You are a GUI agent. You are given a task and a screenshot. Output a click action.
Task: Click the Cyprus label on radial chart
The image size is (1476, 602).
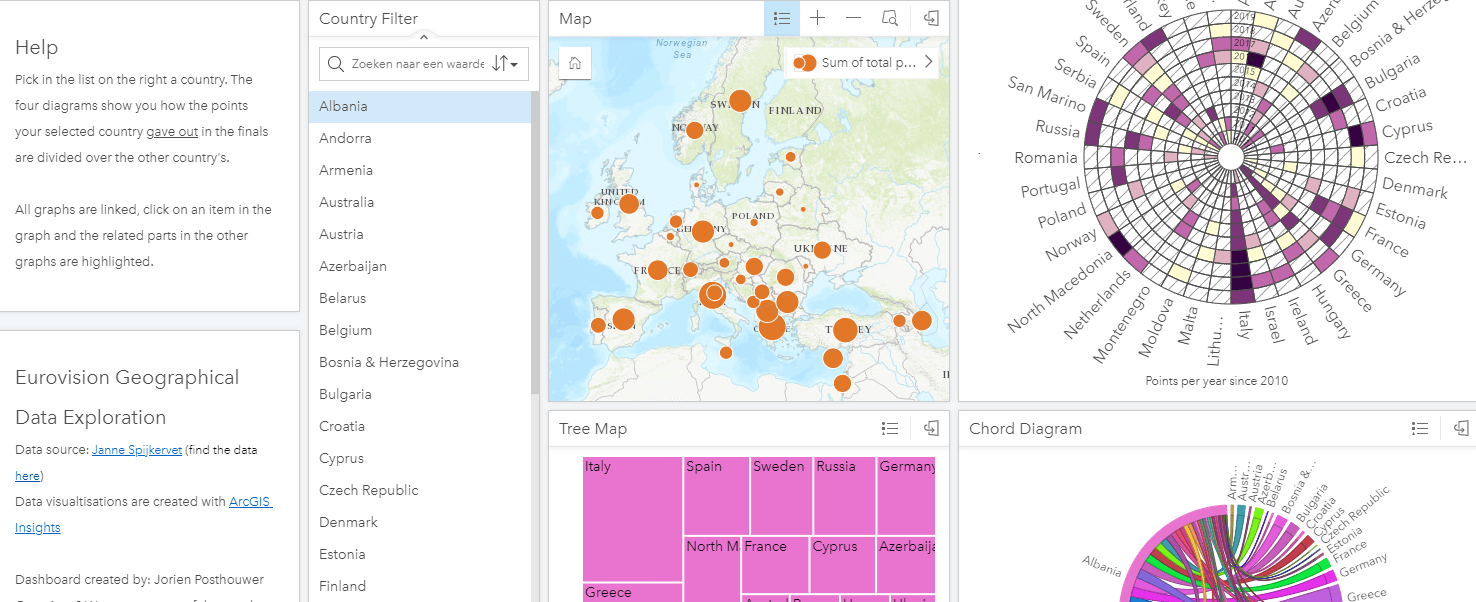coord(1407,129)
